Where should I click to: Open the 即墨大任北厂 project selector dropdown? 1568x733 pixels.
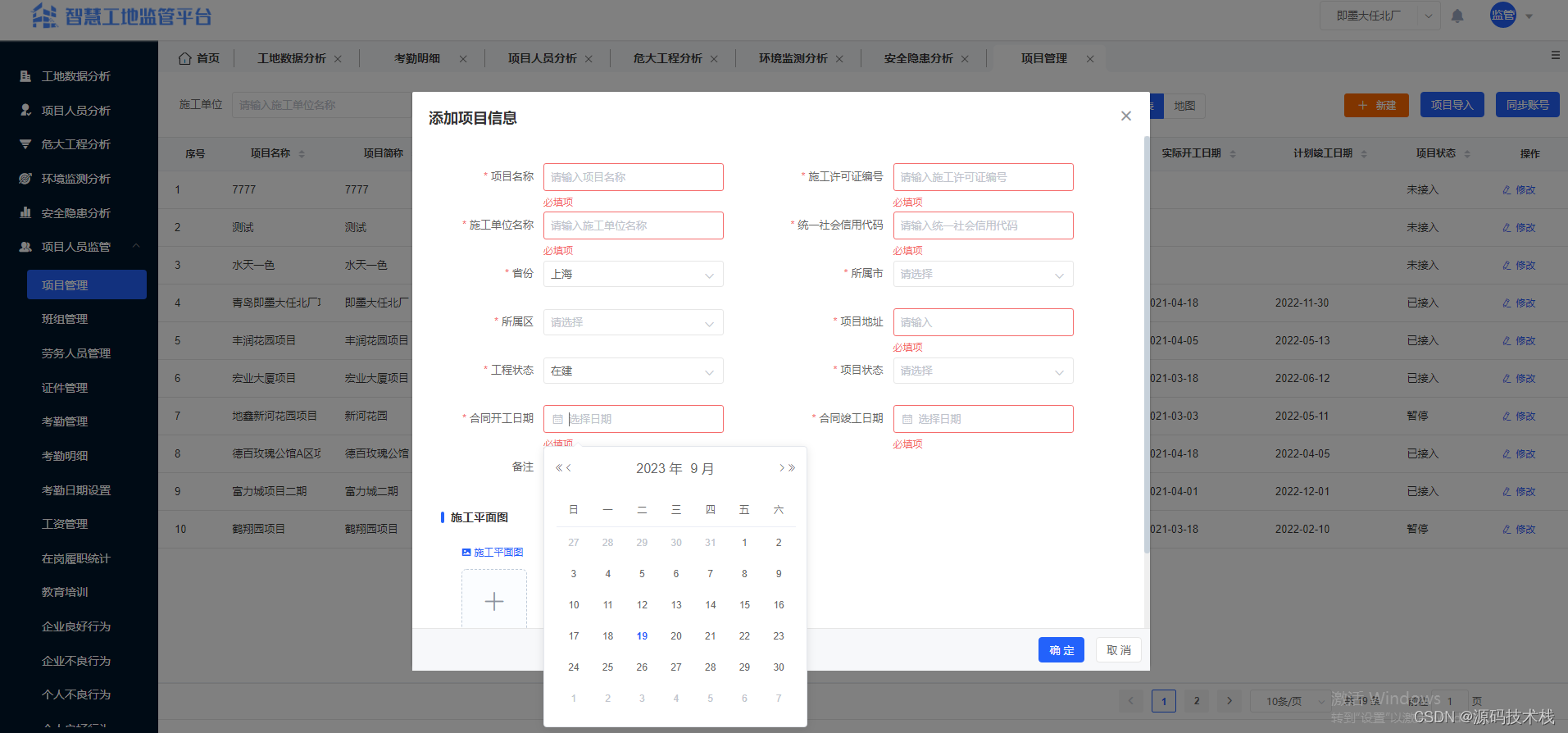pos(1380,16)
